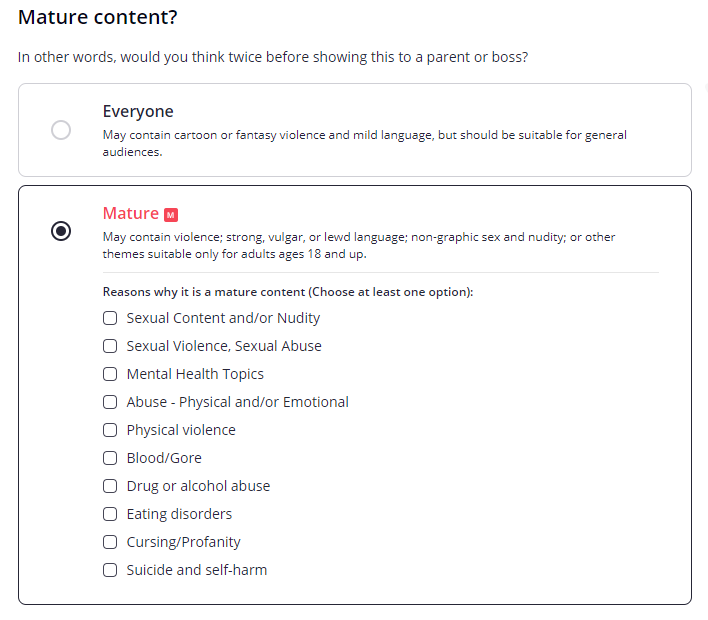The height and width of the screenshot is (620, 708).
Task: Click the "Mature content?" heading
Action: pos(91,17)
